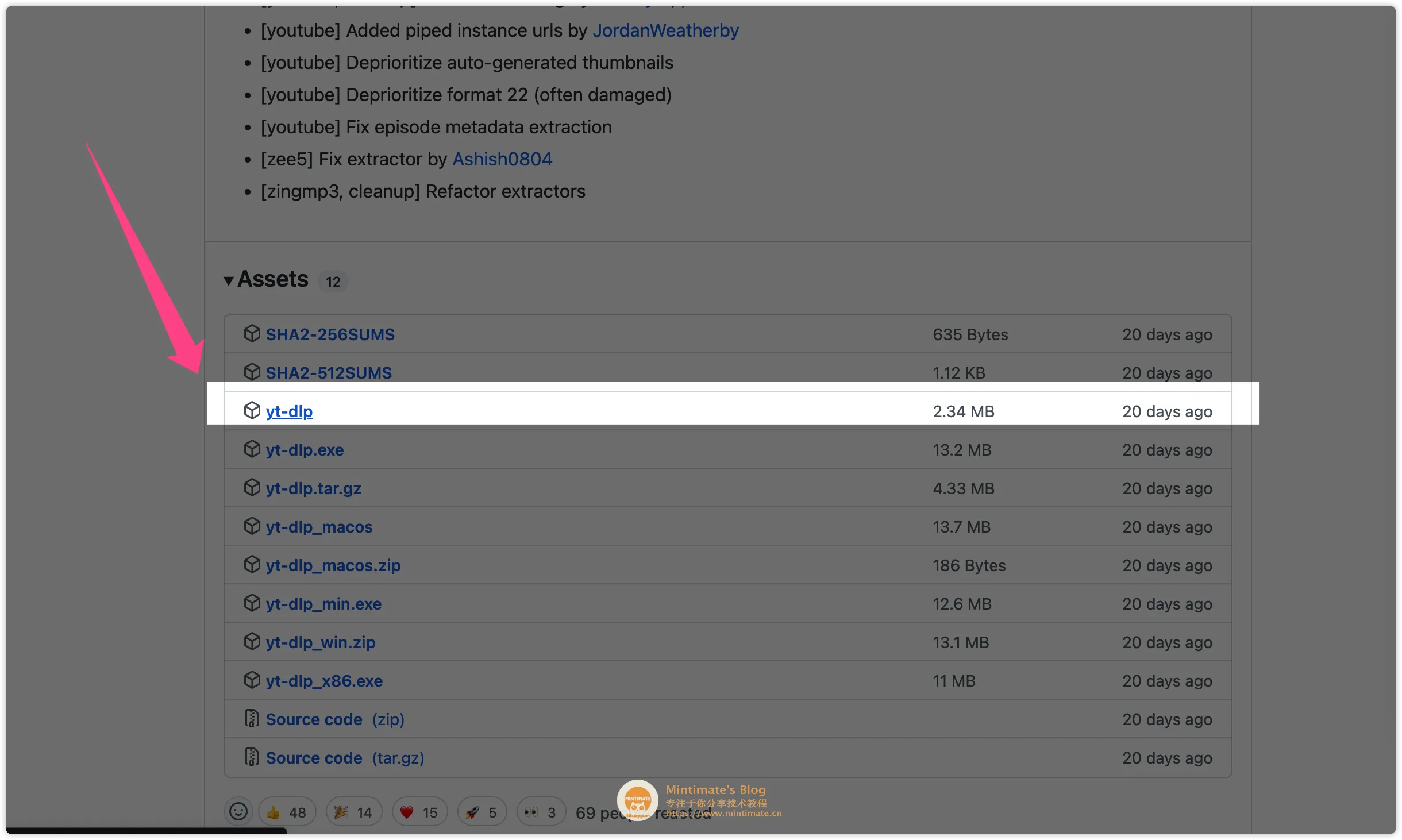Download yt-dlp_win.zip archive
The height and width of the screenshot is (840, 1402).
coord(321,642)
